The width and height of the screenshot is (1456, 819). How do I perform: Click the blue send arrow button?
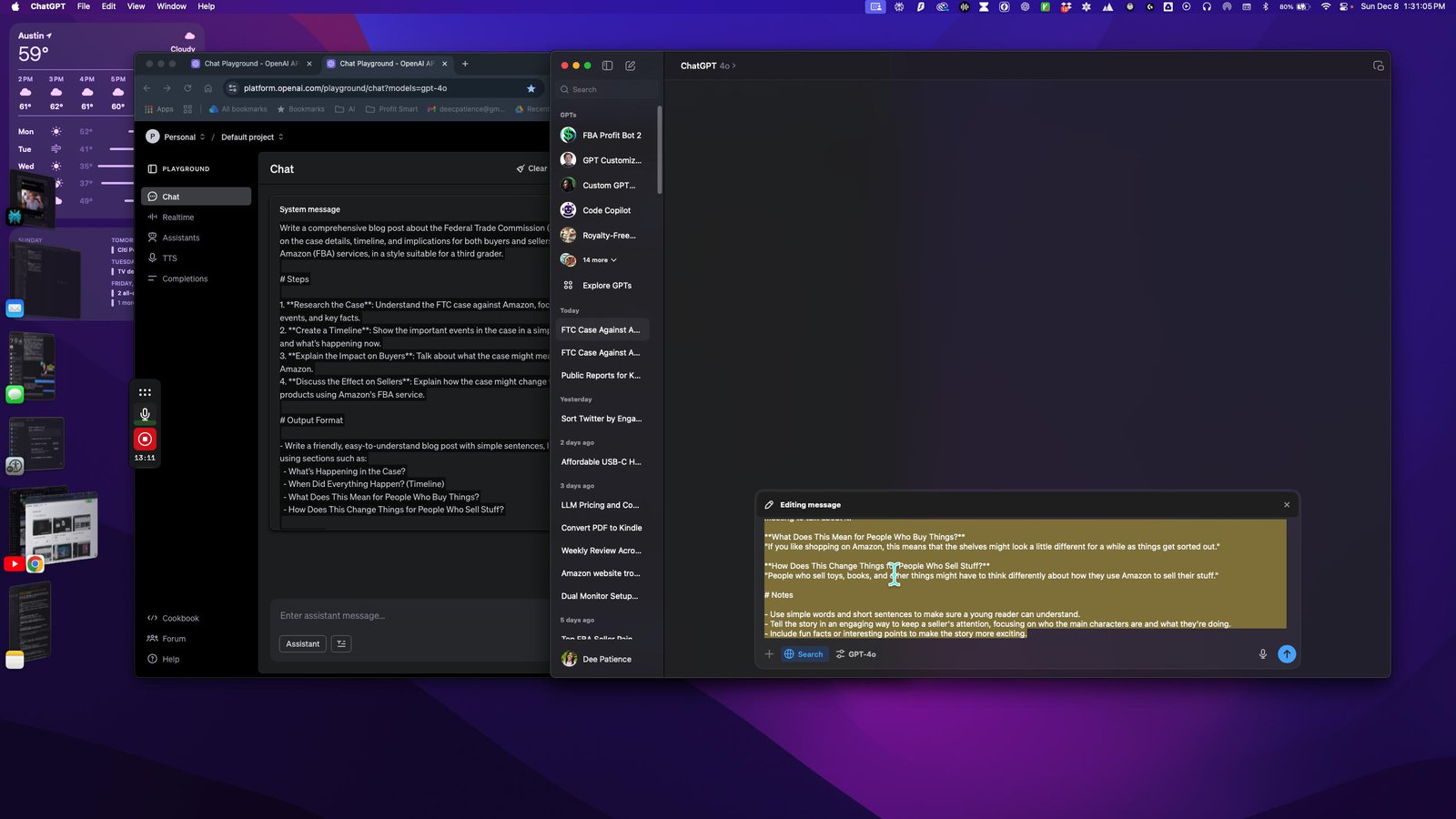click(x=1287, y=654)
